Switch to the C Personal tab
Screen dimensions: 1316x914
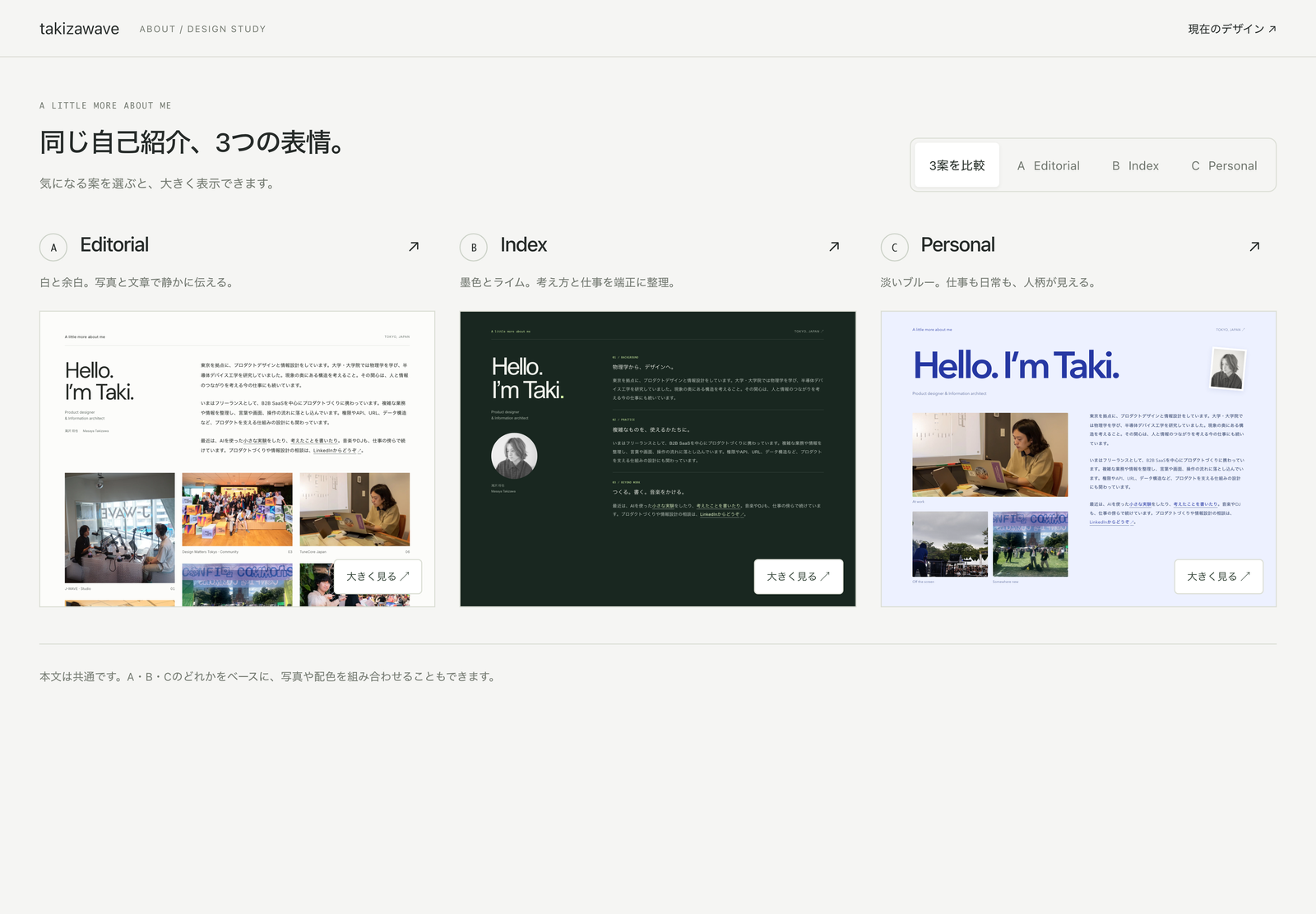point(1224,165)
